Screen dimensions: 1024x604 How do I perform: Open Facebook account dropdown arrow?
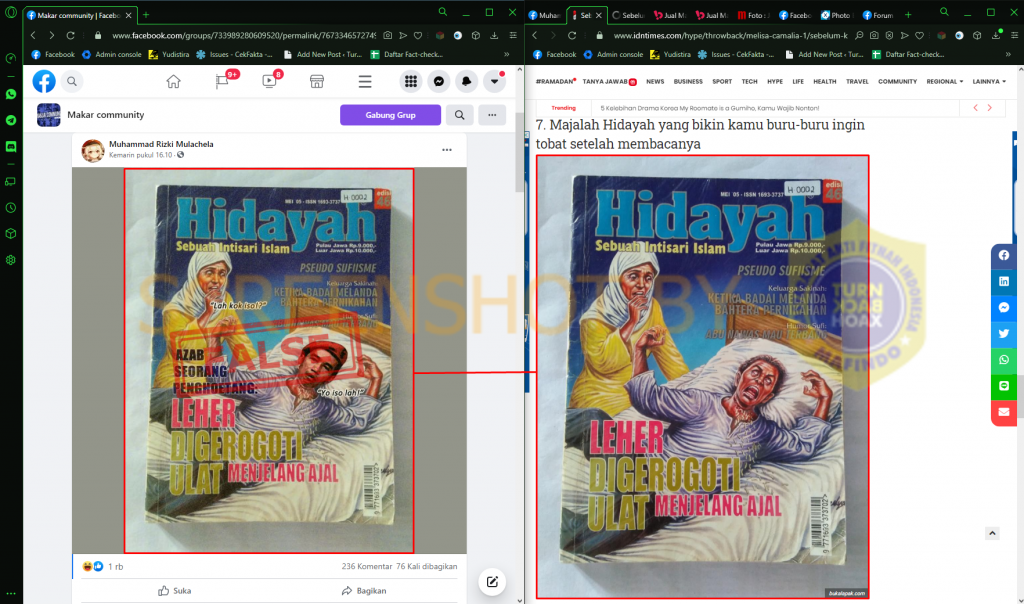(494, 82)
